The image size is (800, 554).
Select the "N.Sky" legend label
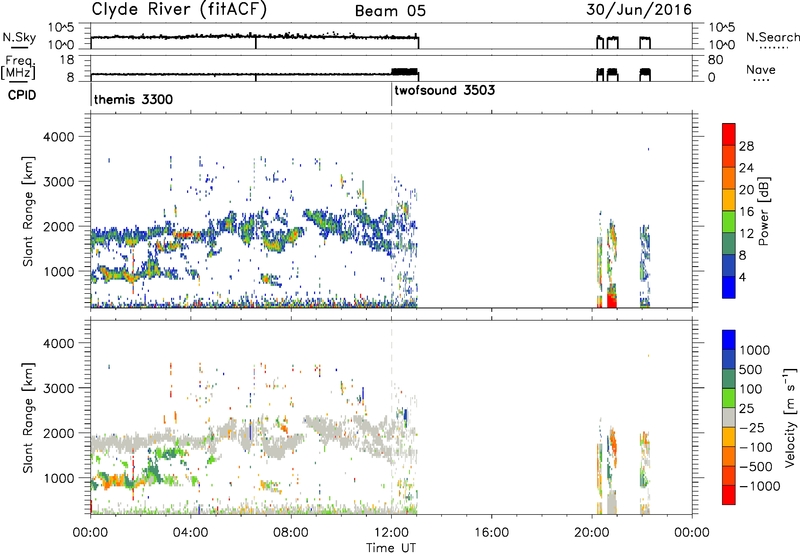(x=19, y=37)
